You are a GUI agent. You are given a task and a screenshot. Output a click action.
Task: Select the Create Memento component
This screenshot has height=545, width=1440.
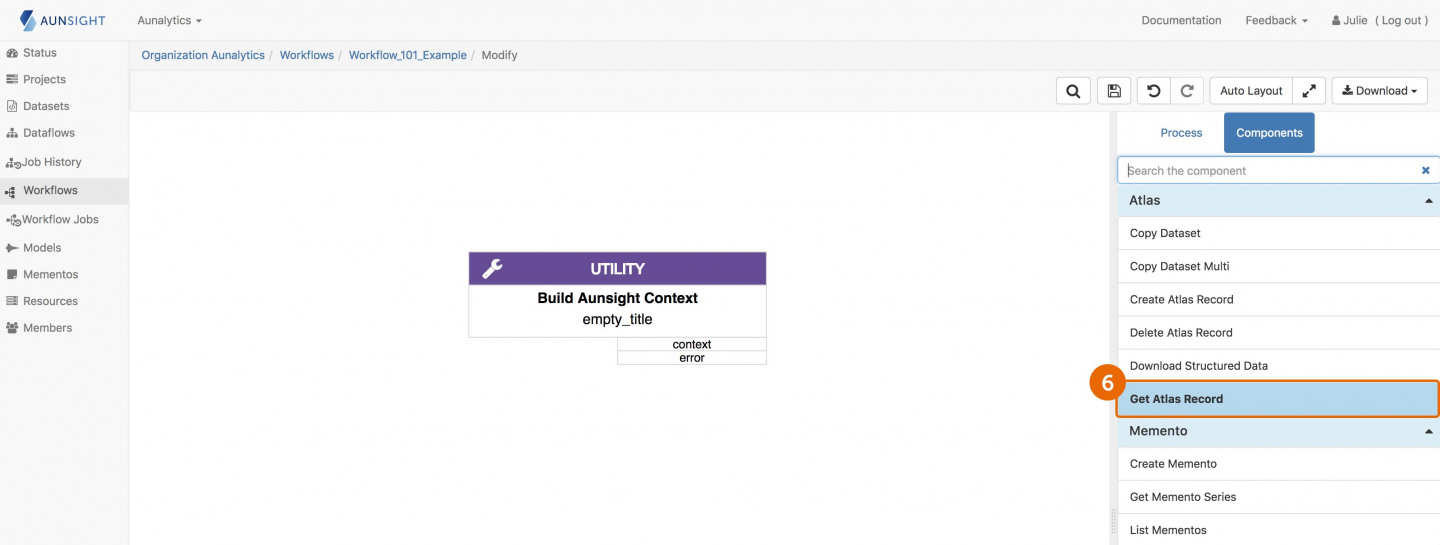[1278, 464]
